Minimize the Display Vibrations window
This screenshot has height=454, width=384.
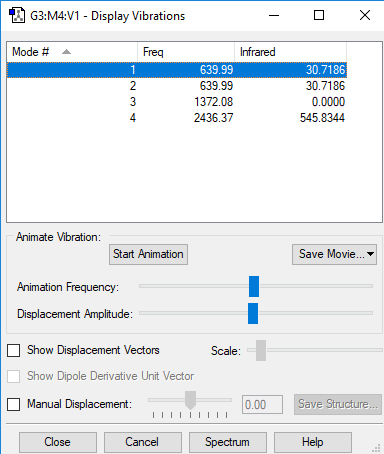pyautogui.click(x=274, y=15)
